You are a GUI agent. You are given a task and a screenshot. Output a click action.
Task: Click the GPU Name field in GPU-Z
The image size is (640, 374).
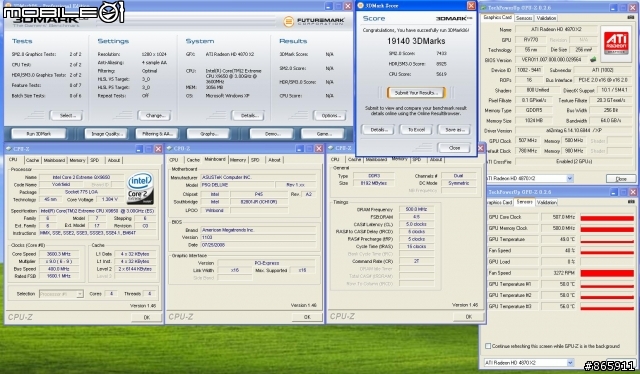tap(556, 29)
